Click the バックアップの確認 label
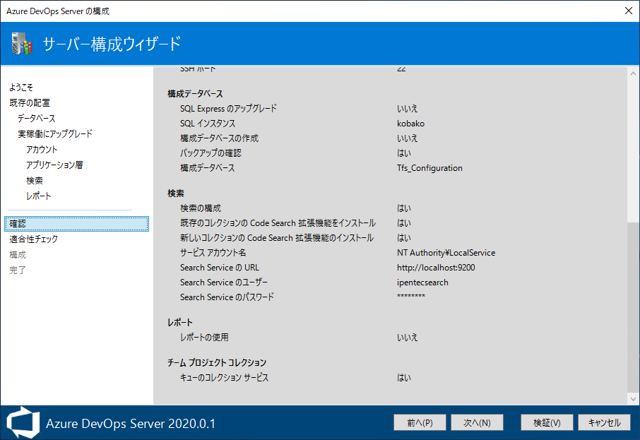This screenshot has width=640, height=440. pyautogui.click(x=211, y=153)
